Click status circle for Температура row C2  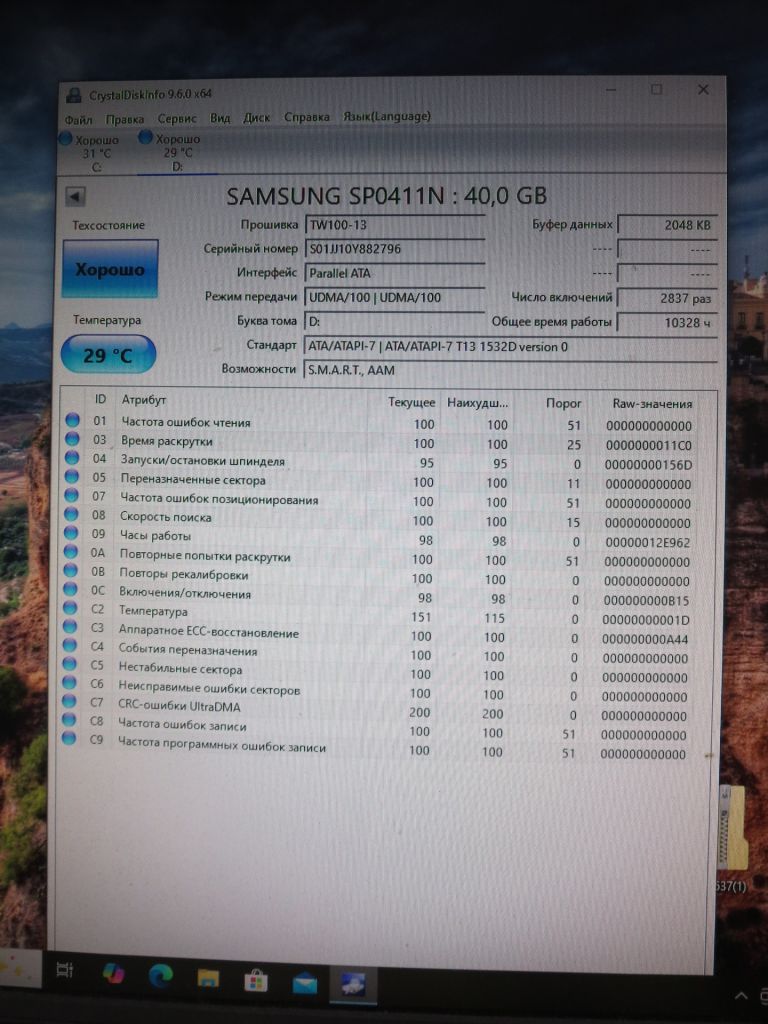[x=70, y=608]
